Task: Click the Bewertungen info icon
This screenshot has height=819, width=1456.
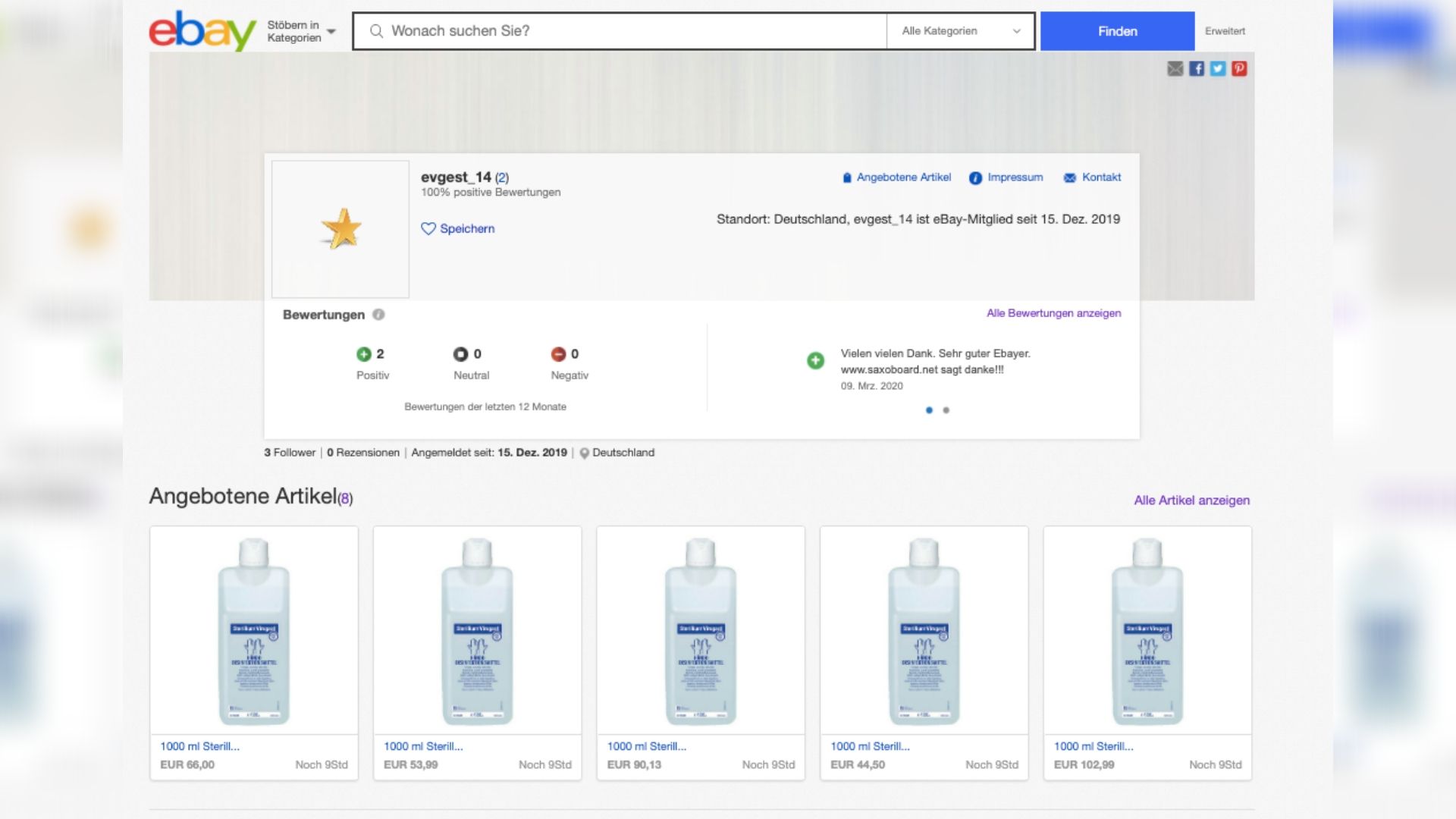Action: 378,315
